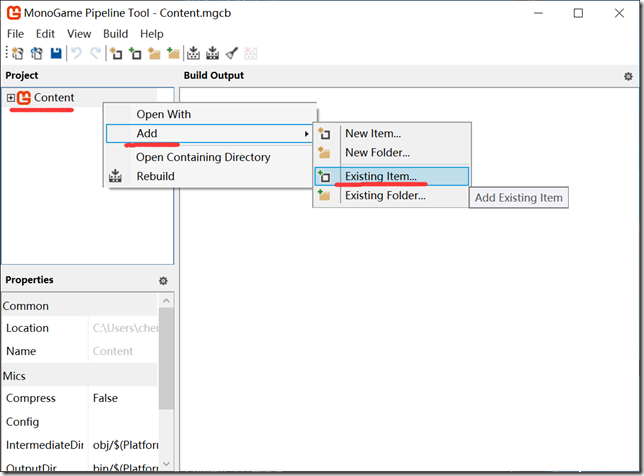Image resolution: width=644 pixels, height=476 pixels.
Task: Click the Compress property value False
Action: [105, 398]
